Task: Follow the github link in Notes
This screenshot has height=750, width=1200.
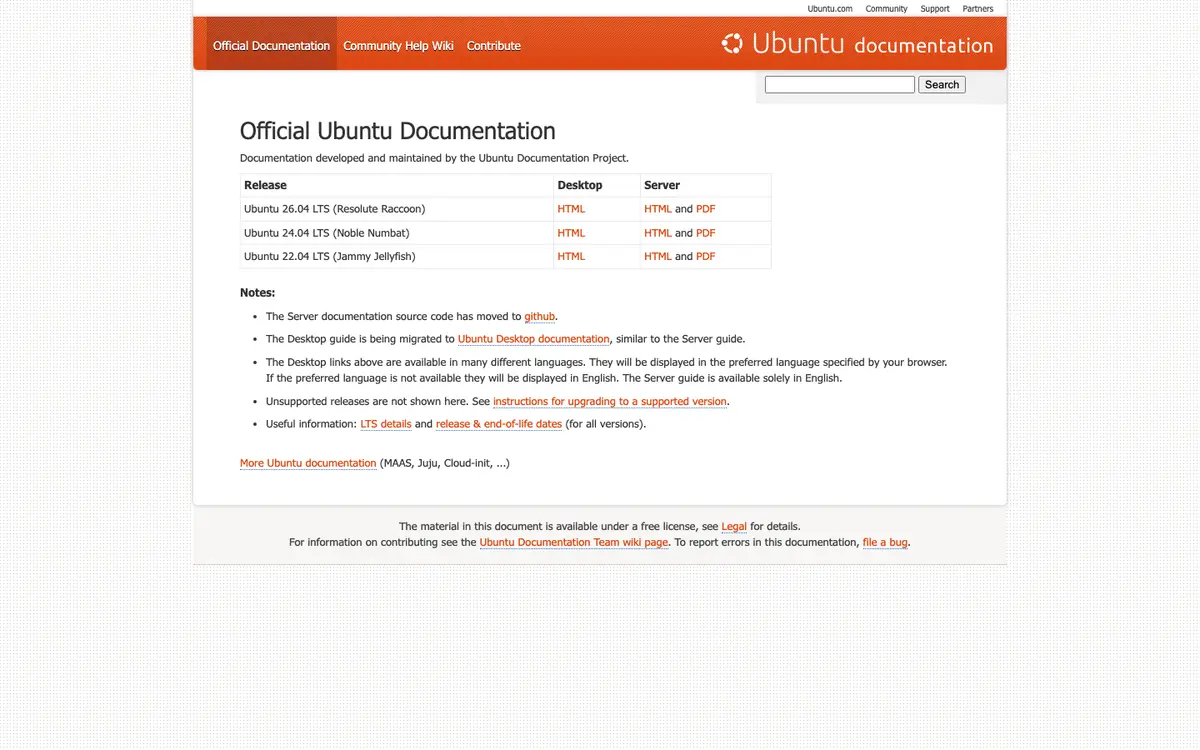Action: [x=540, y=316]
